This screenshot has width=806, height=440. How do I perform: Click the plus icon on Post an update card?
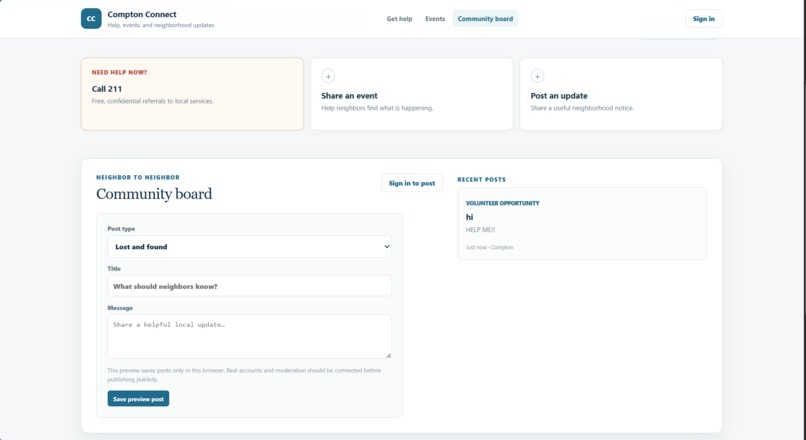(x=537, y=76)
